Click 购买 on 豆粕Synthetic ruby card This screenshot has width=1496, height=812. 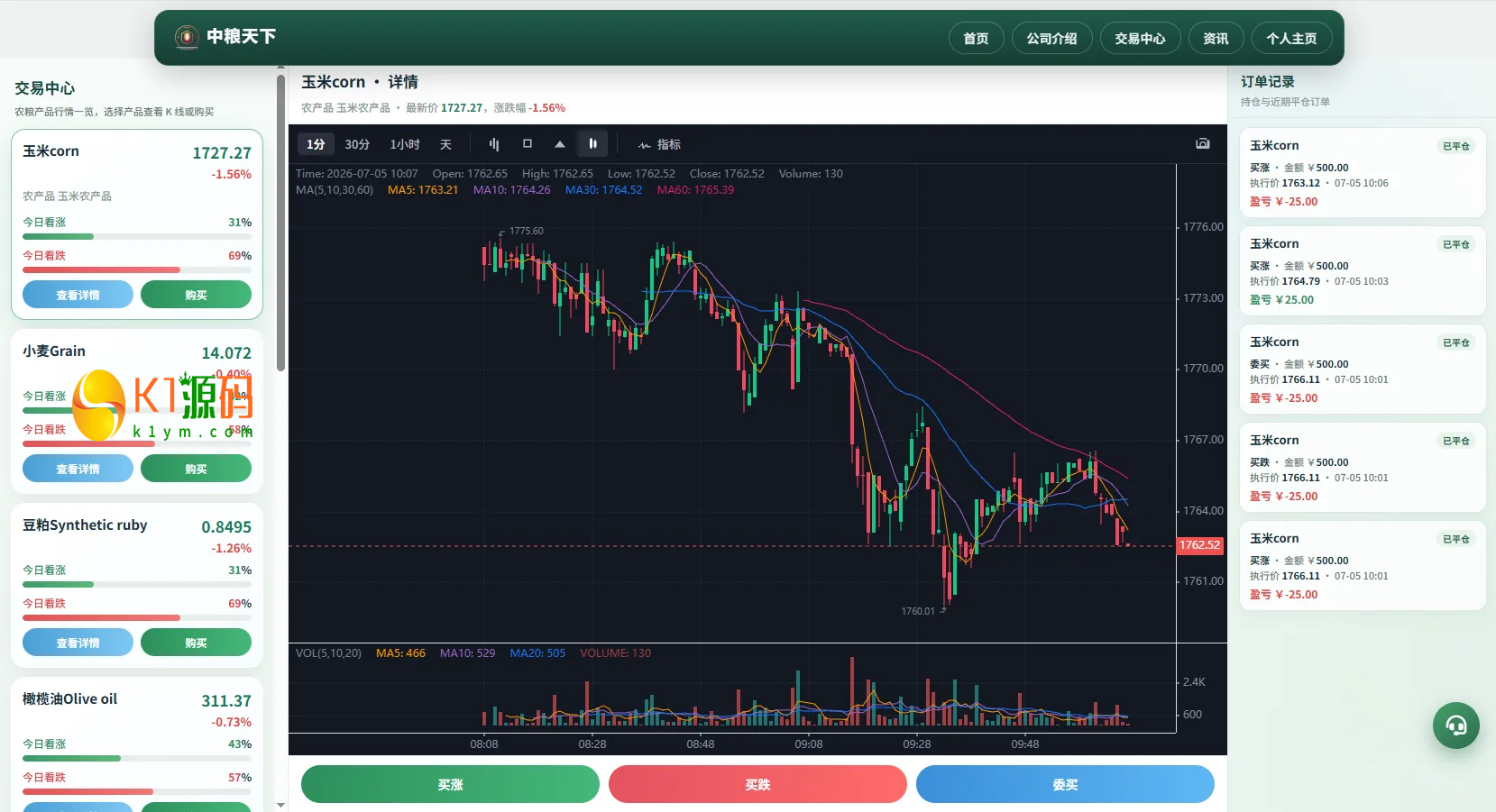pyautogui.click(x=196, y=643)
